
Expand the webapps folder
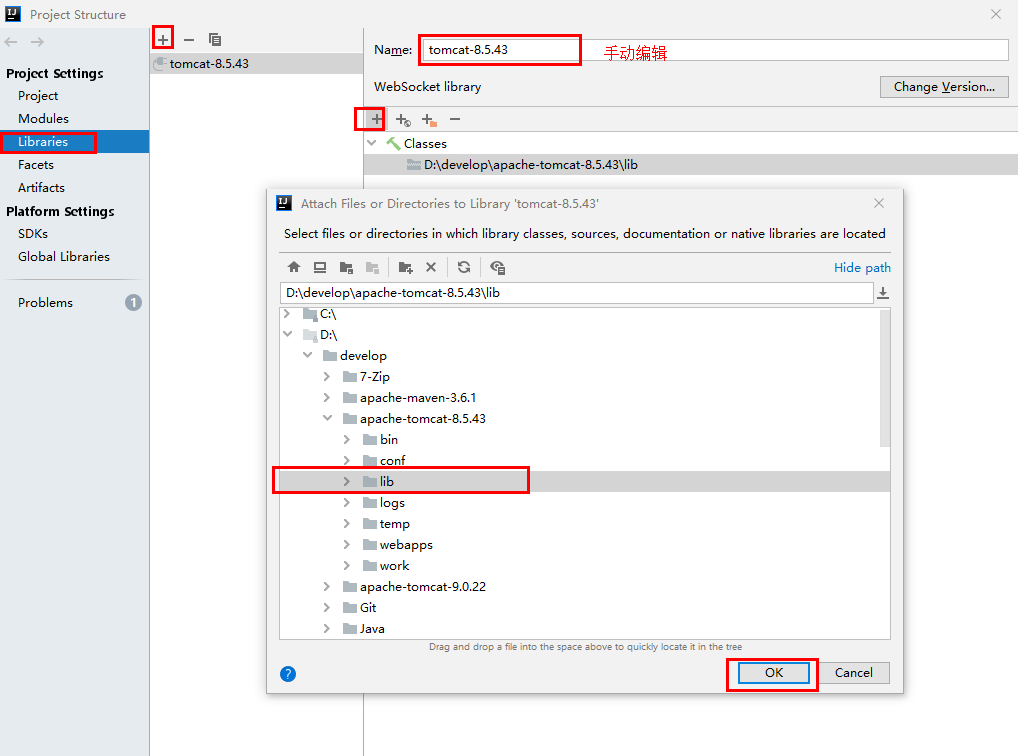coord(347,544)
